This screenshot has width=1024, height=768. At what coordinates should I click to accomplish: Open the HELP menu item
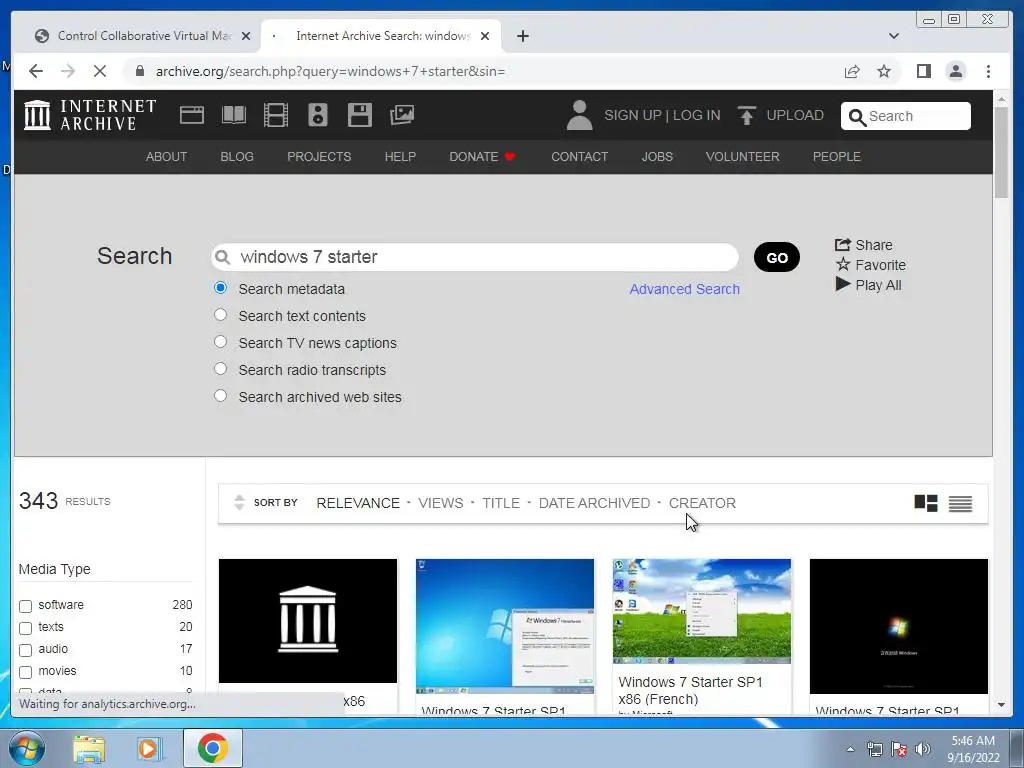(x=400, y=157)
